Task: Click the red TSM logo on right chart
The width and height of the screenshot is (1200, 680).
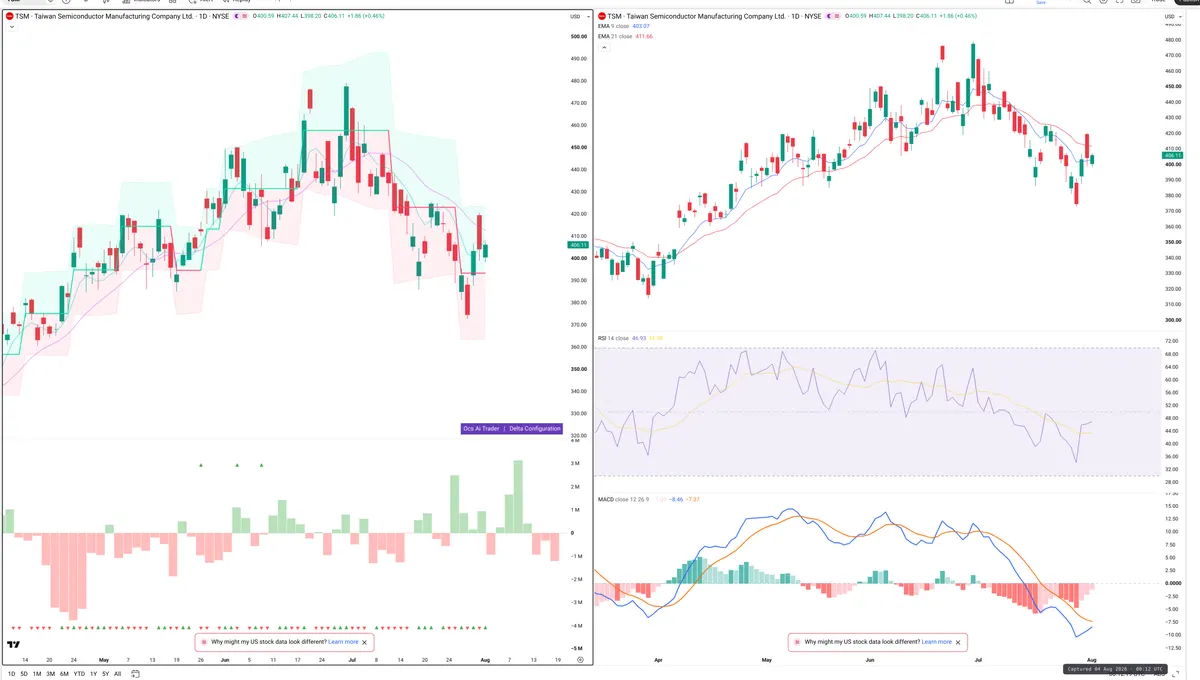Action: [600, 17]
